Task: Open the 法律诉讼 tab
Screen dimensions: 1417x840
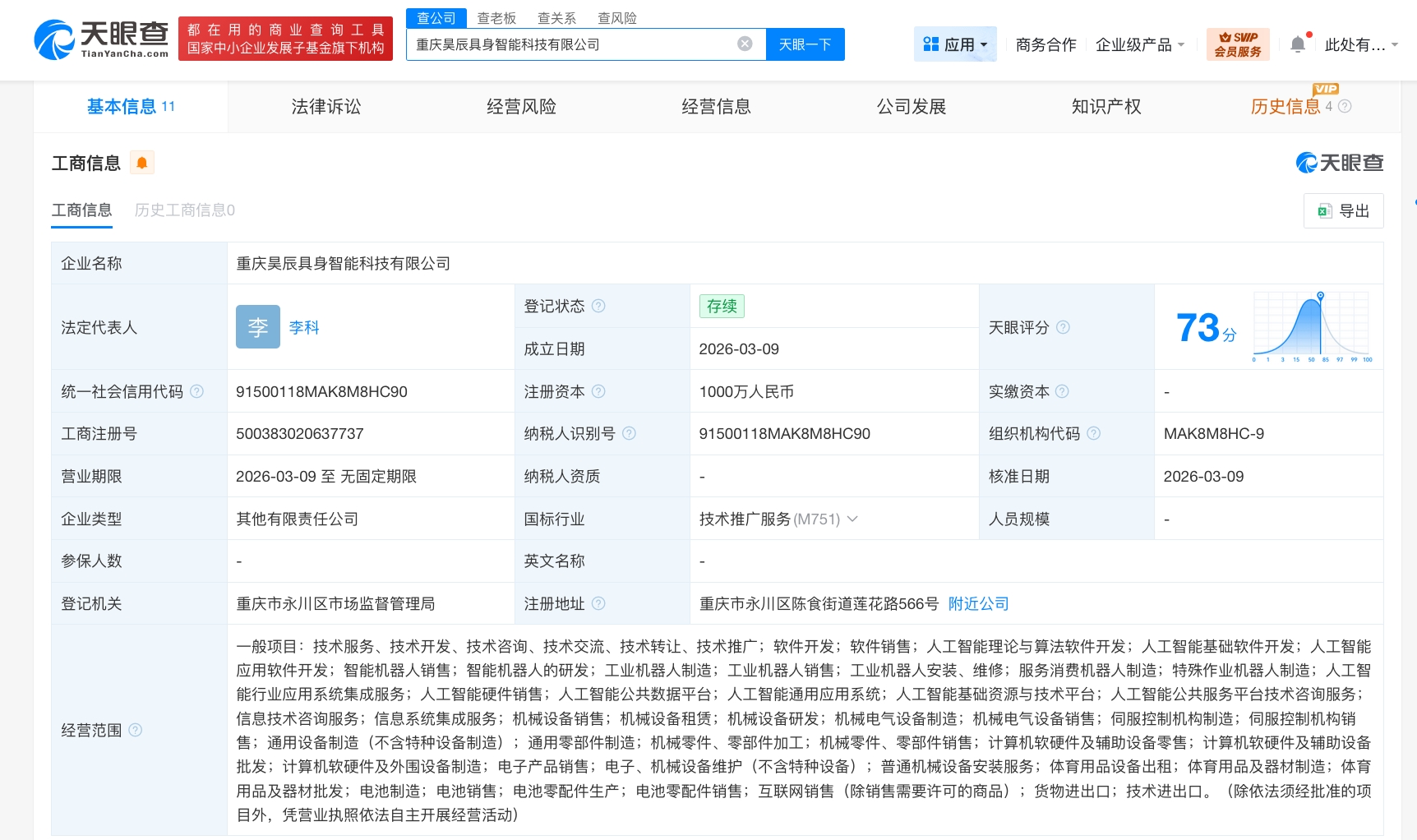Action: coord(325,106)
